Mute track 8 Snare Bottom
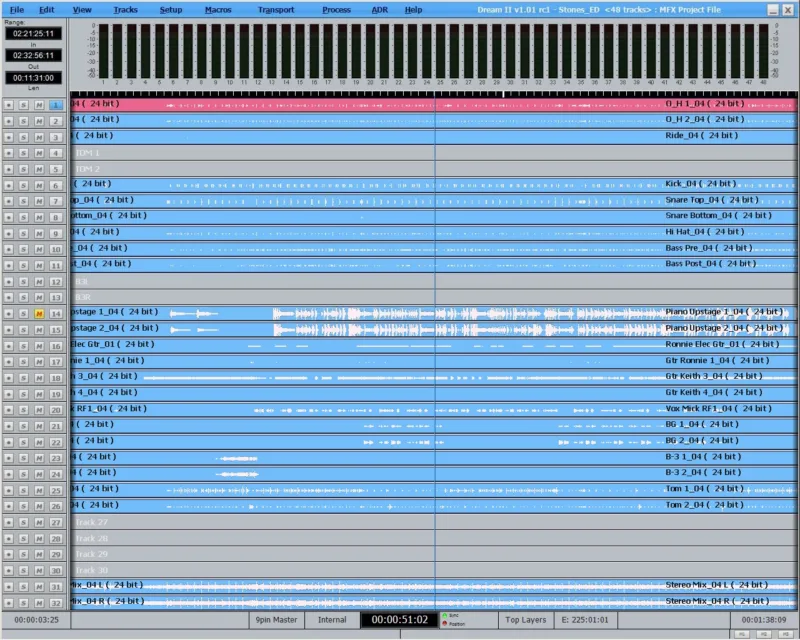 [39, 217]
